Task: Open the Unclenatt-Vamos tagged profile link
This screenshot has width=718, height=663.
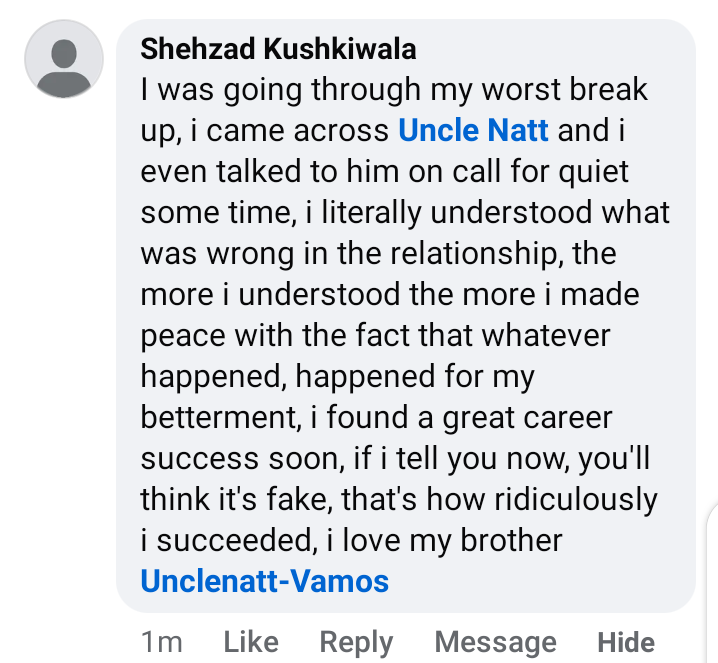Action: tap(265, 581)
